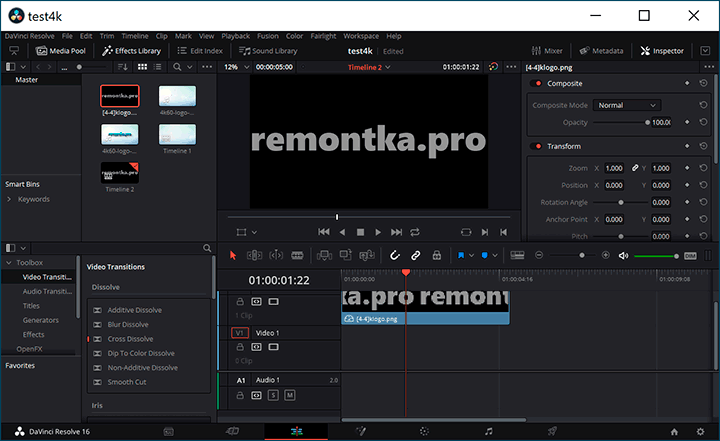
Task: Play the timeline in the viewer
Action: pyautogui.click(x=377, y=232)
